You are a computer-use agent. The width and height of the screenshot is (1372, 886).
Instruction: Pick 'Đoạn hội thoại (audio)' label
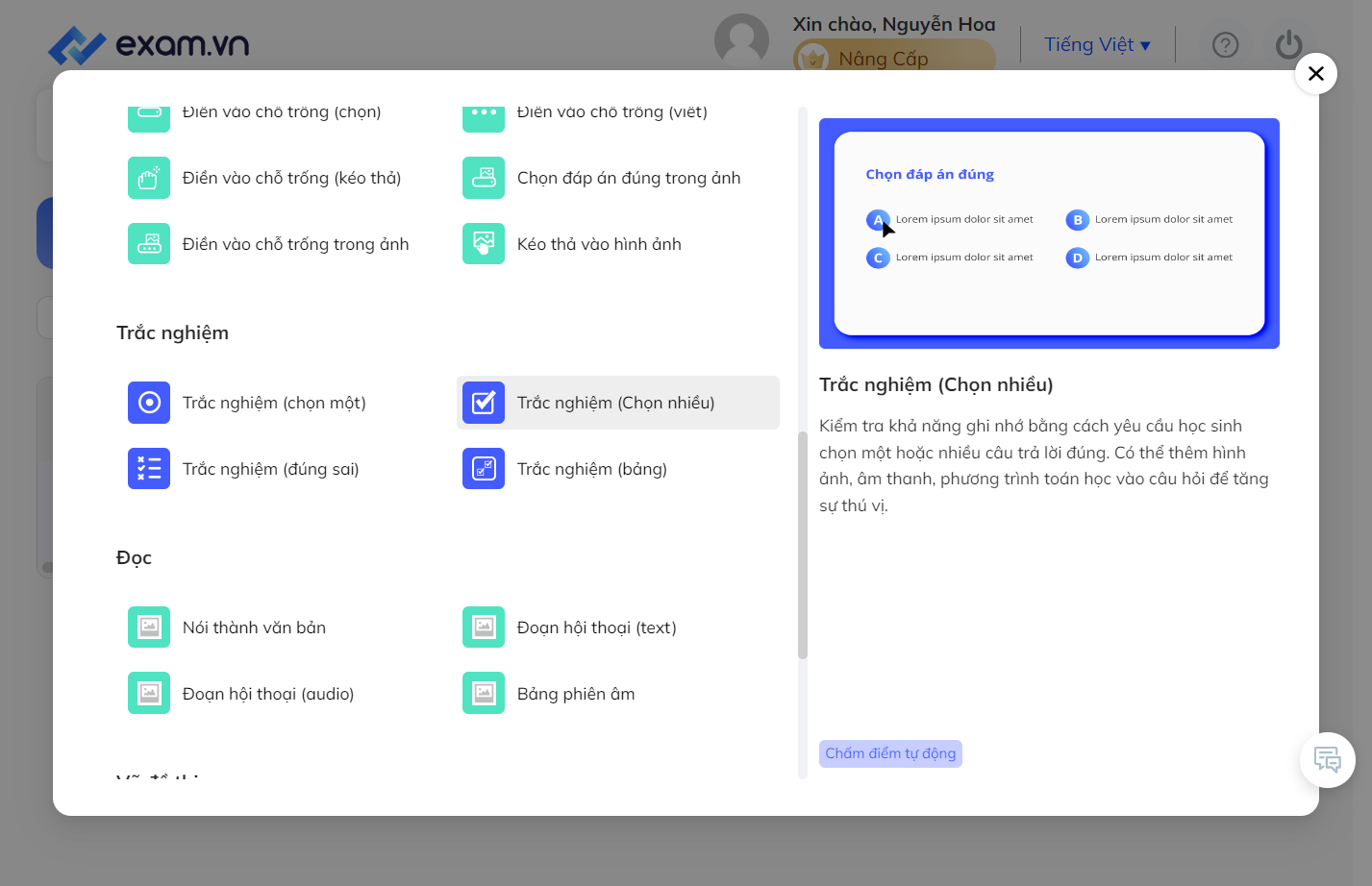click(x=268, y=694)
